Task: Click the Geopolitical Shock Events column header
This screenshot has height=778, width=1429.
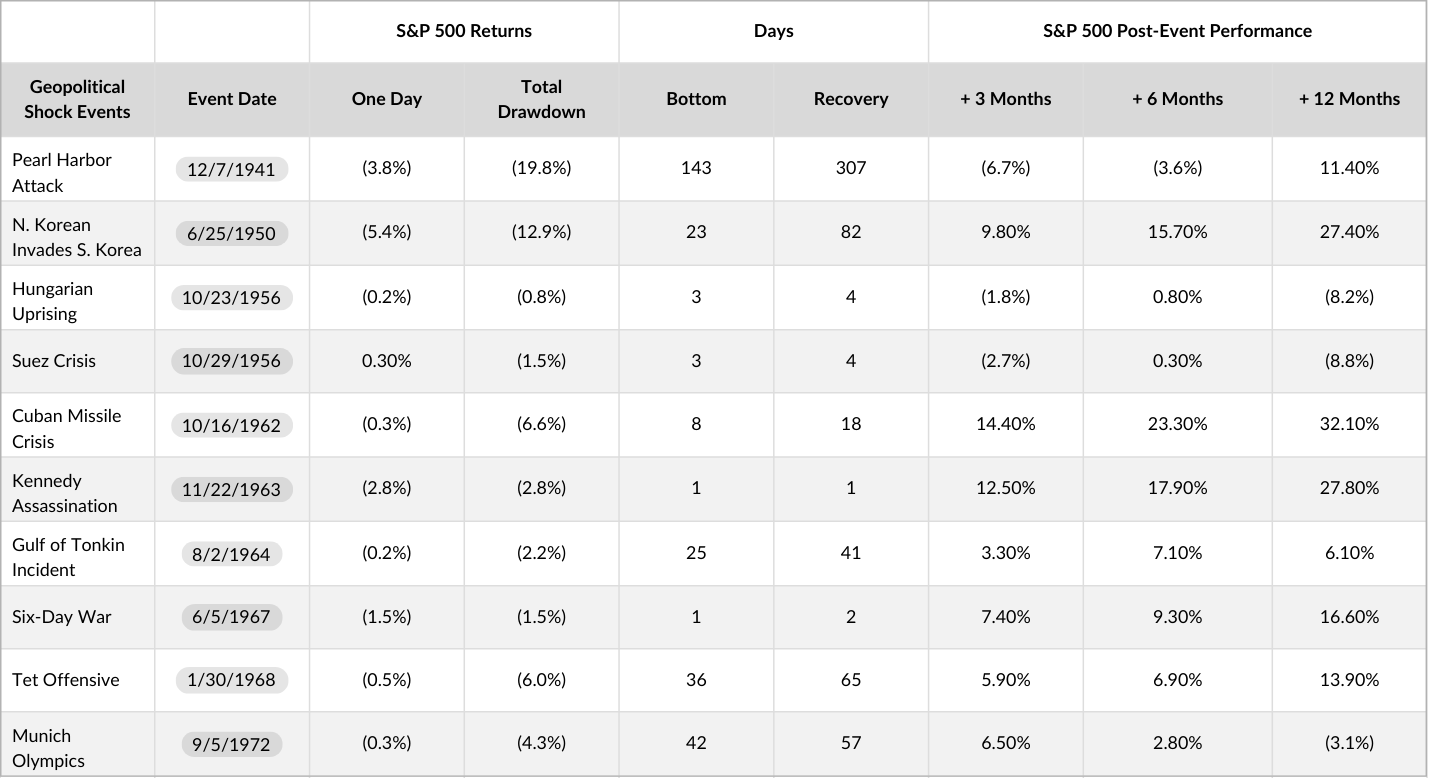Action: coord(77,99)
